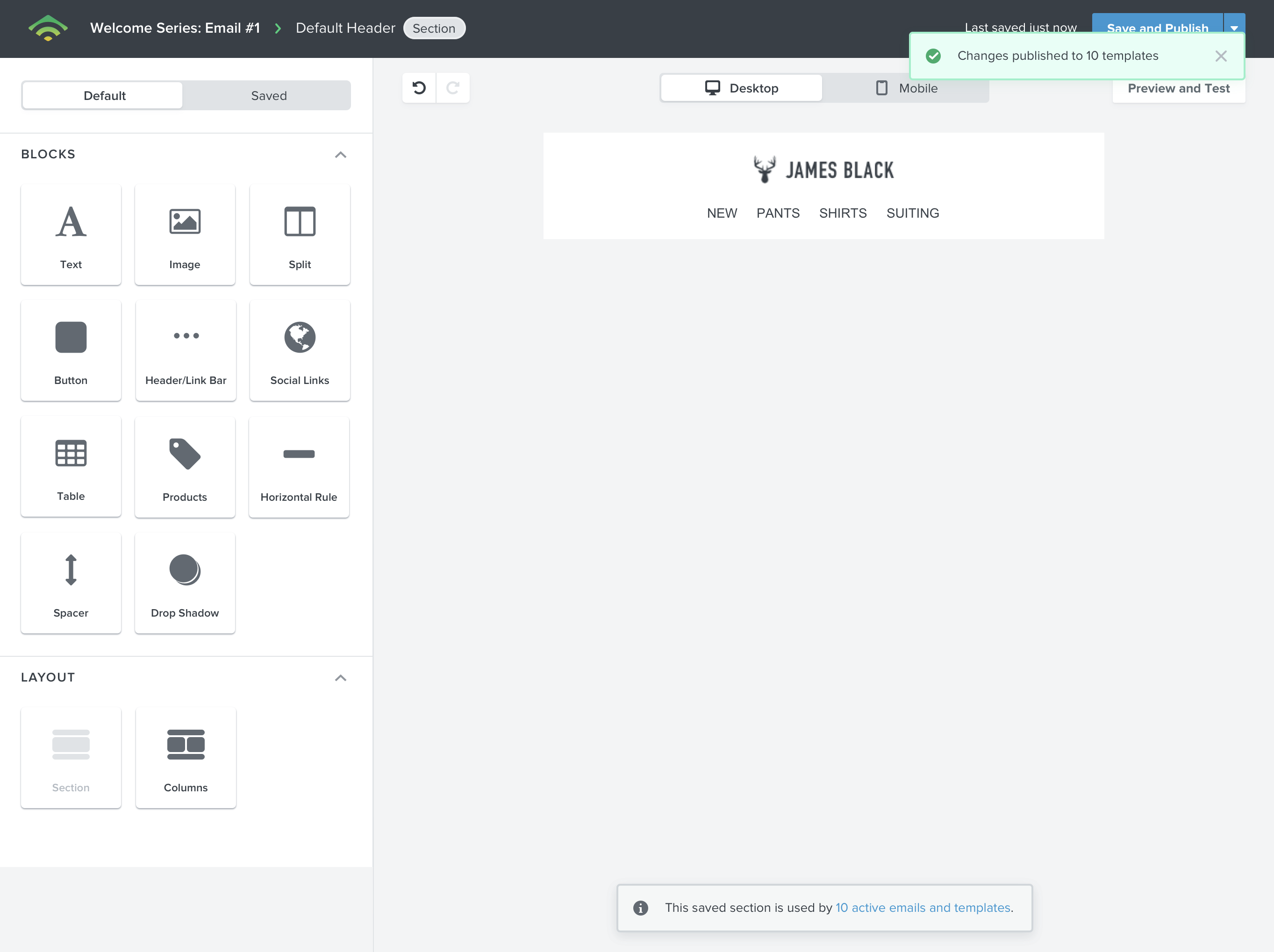Click Changes published to 10 templates text
This screenshot has width=1274, height=952.
tap(1058, 56)
